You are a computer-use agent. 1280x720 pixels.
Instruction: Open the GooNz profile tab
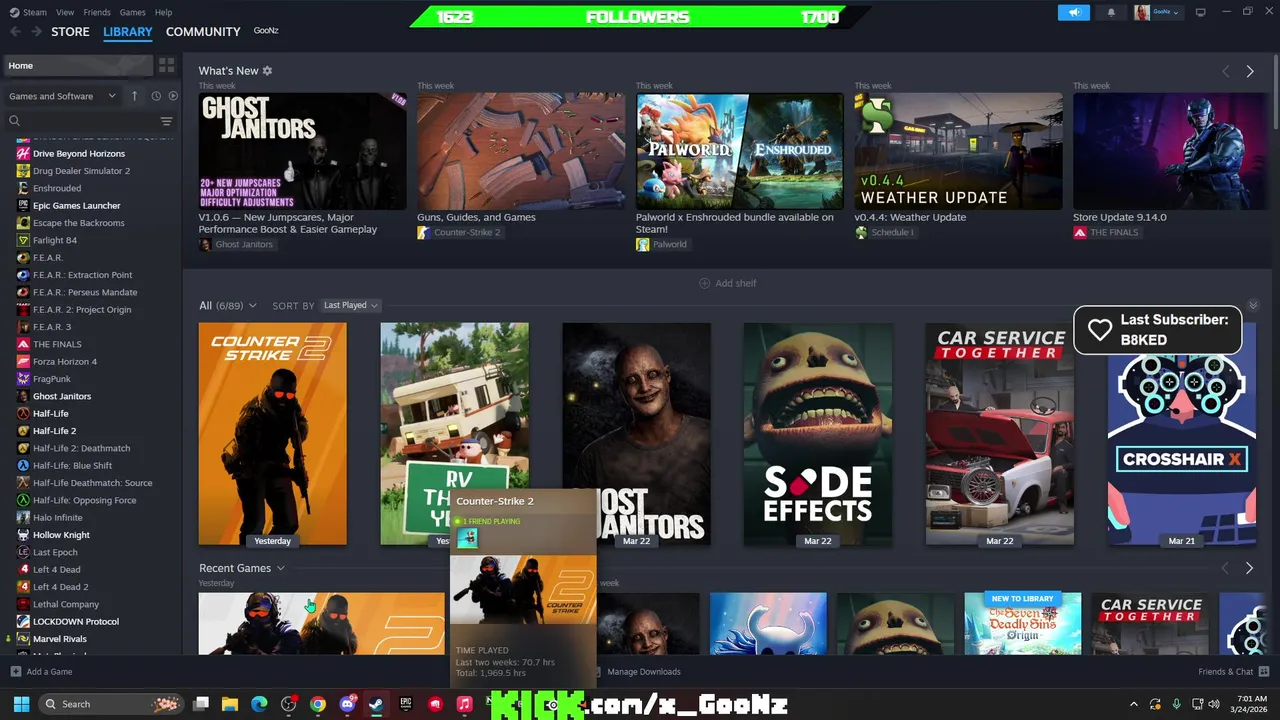(266, 31)
